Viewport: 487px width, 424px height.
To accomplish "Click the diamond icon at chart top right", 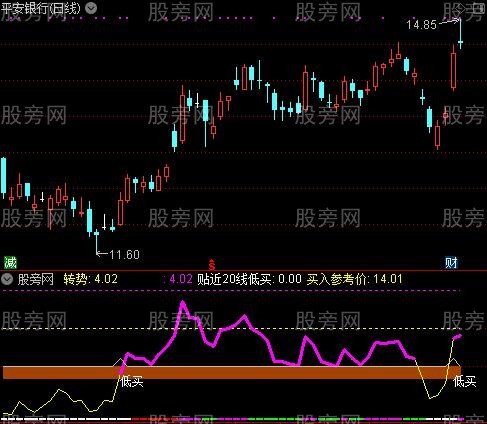I will pos(461,8).
